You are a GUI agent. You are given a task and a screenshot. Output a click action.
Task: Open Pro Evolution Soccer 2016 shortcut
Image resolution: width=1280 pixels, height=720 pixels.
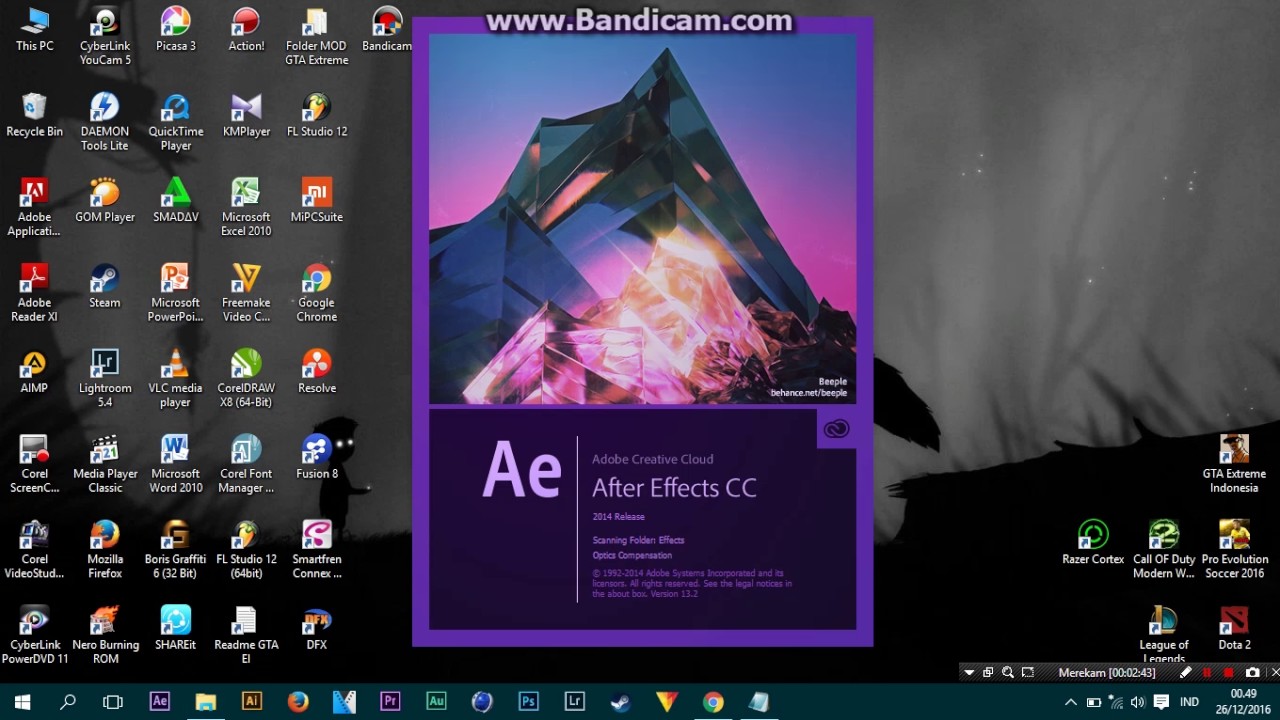1234,550
